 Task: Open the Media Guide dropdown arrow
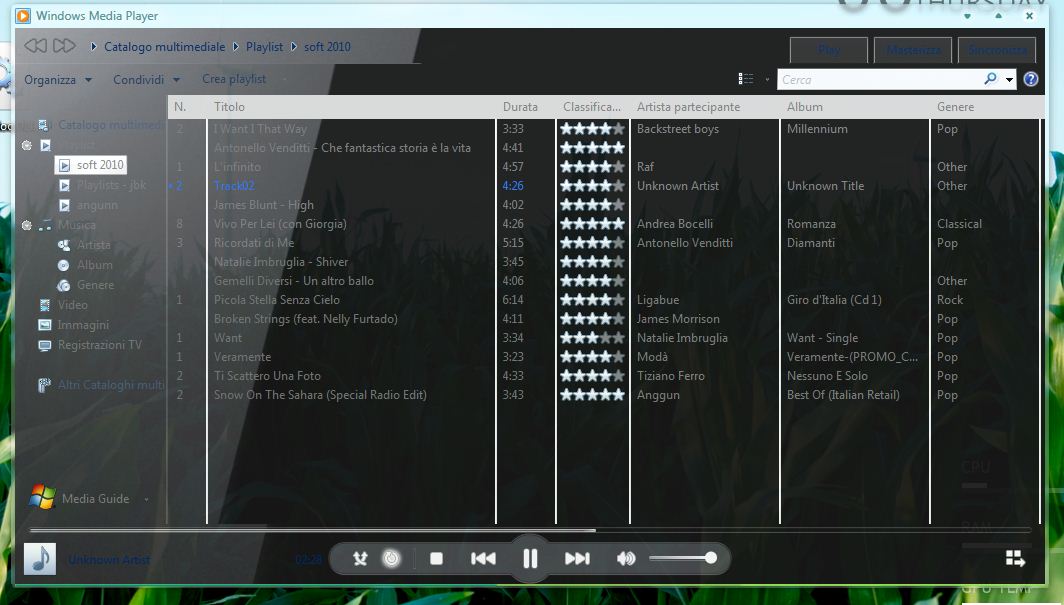(x=146, y=499)
